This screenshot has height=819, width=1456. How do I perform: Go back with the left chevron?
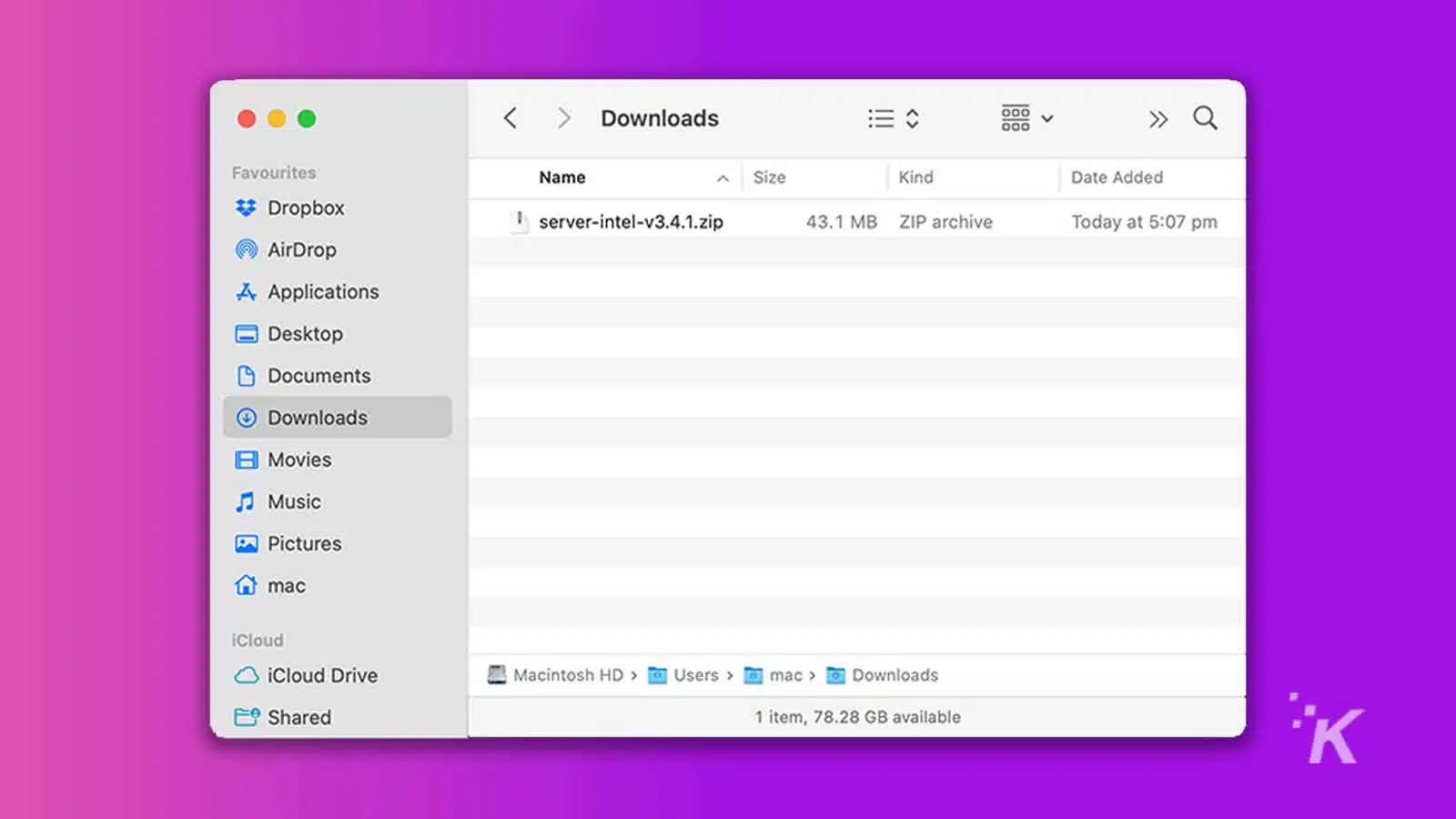pyautogui.click(x=511, y=118)
